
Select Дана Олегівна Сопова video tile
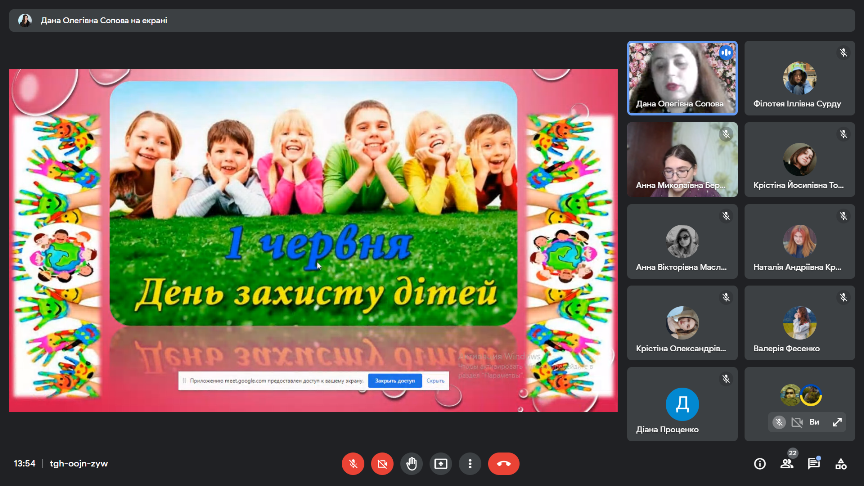tap(682, 77)
